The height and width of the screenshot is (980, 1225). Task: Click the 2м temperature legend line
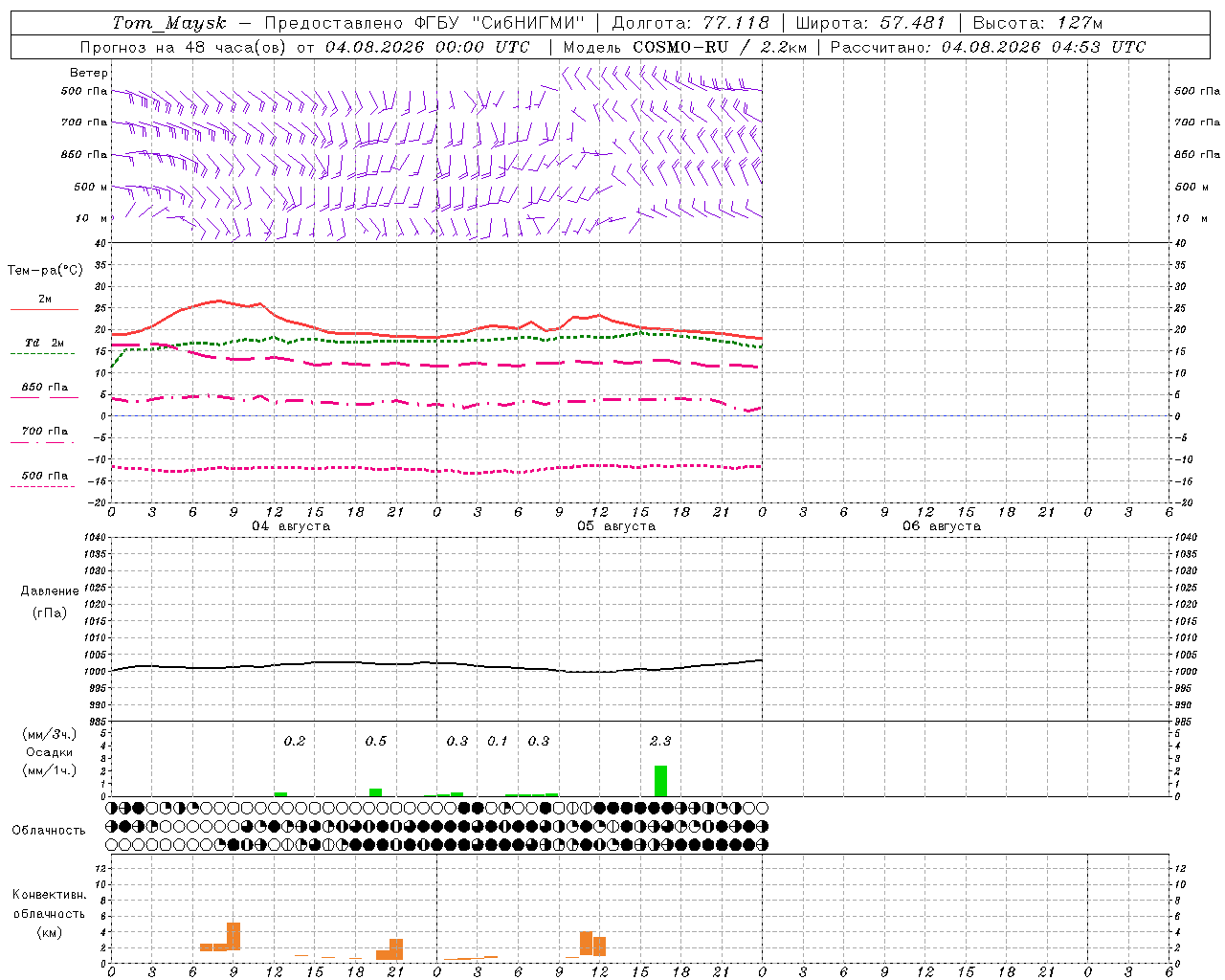pos(44,309)
